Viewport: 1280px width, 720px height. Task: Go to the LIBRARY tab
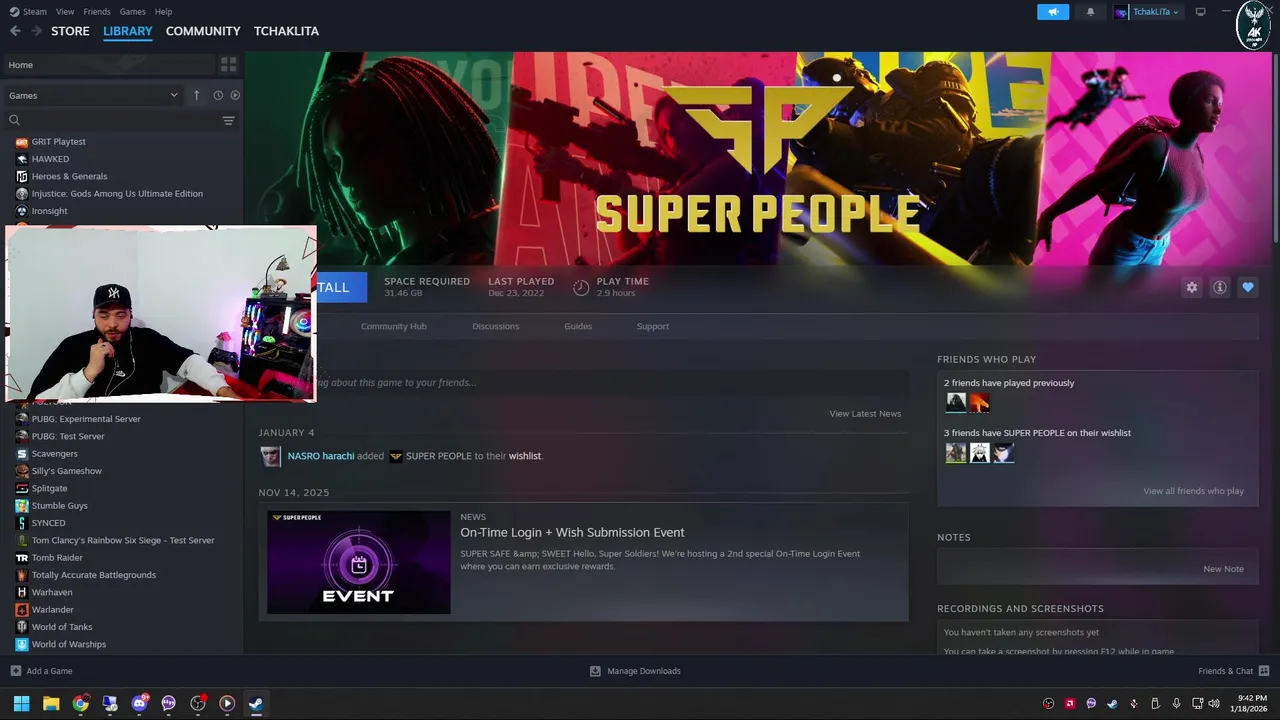[x=128, y=31]
